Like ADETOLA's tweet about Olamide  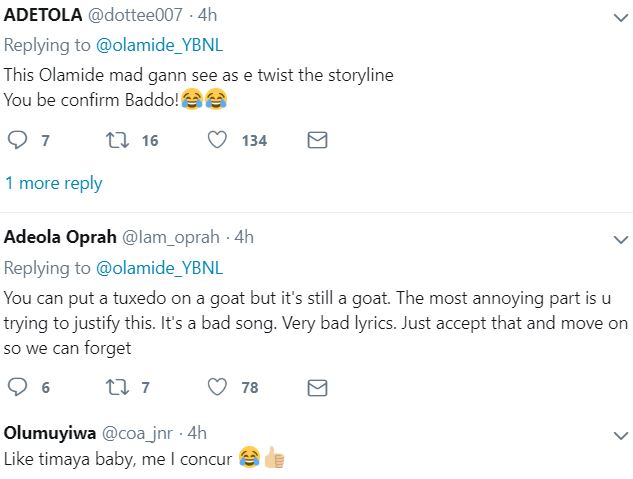coord(217,141)
